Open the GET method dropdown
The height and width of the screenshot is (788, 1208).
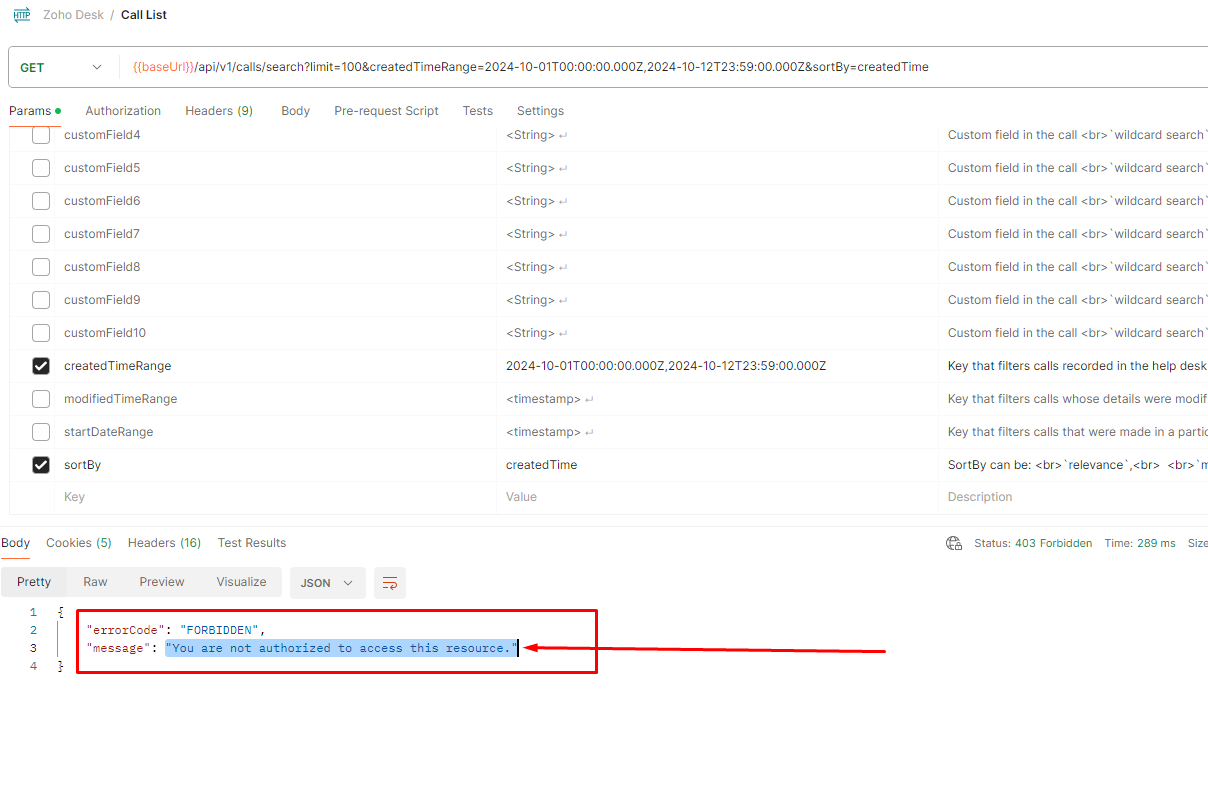(63, 67)
